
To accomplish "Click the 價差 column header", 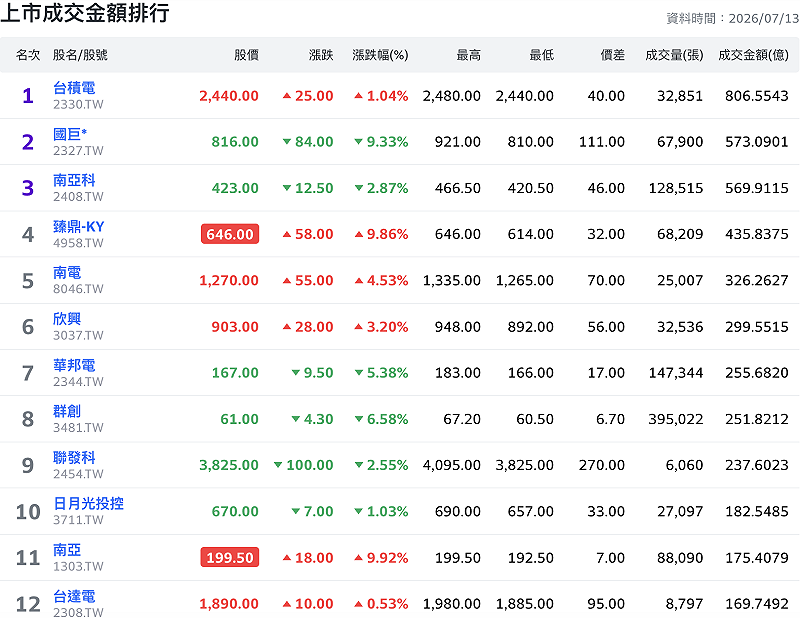I will [612, 55].
